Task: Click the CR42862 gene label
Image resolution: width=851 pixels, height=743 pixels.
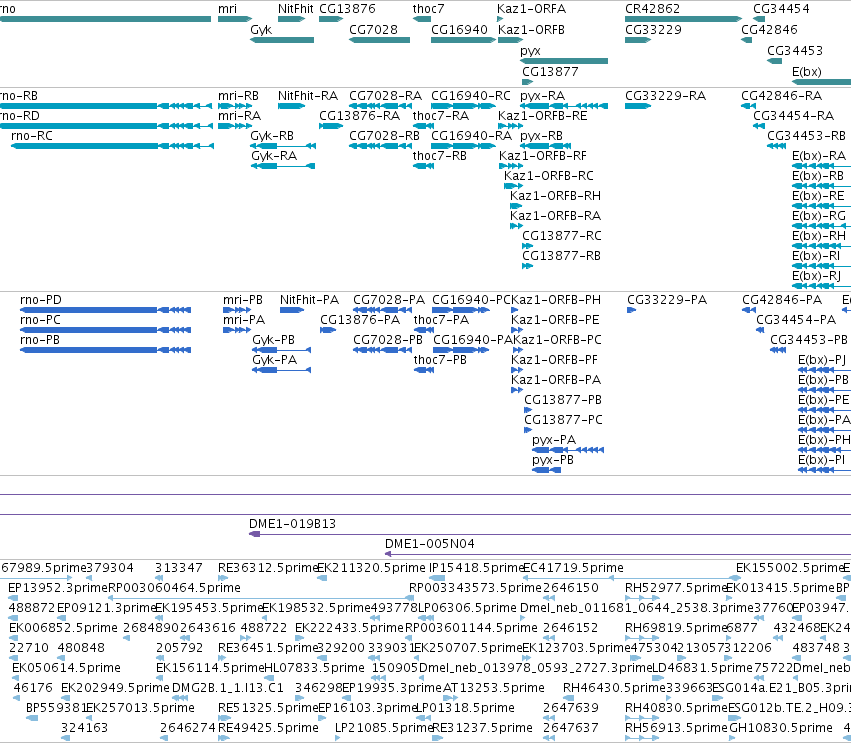Action: (652, 9)
